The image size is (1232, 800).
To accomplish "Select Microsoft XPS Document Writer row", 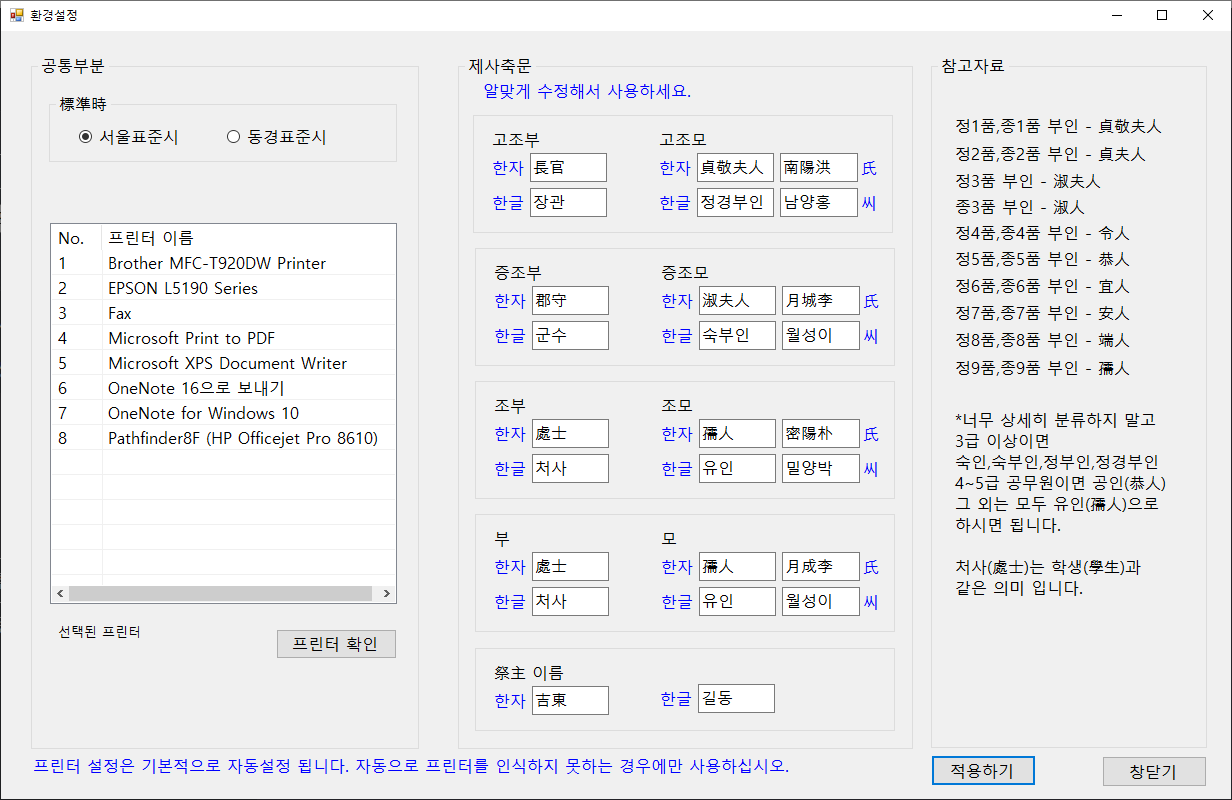I will click(223, 363).
